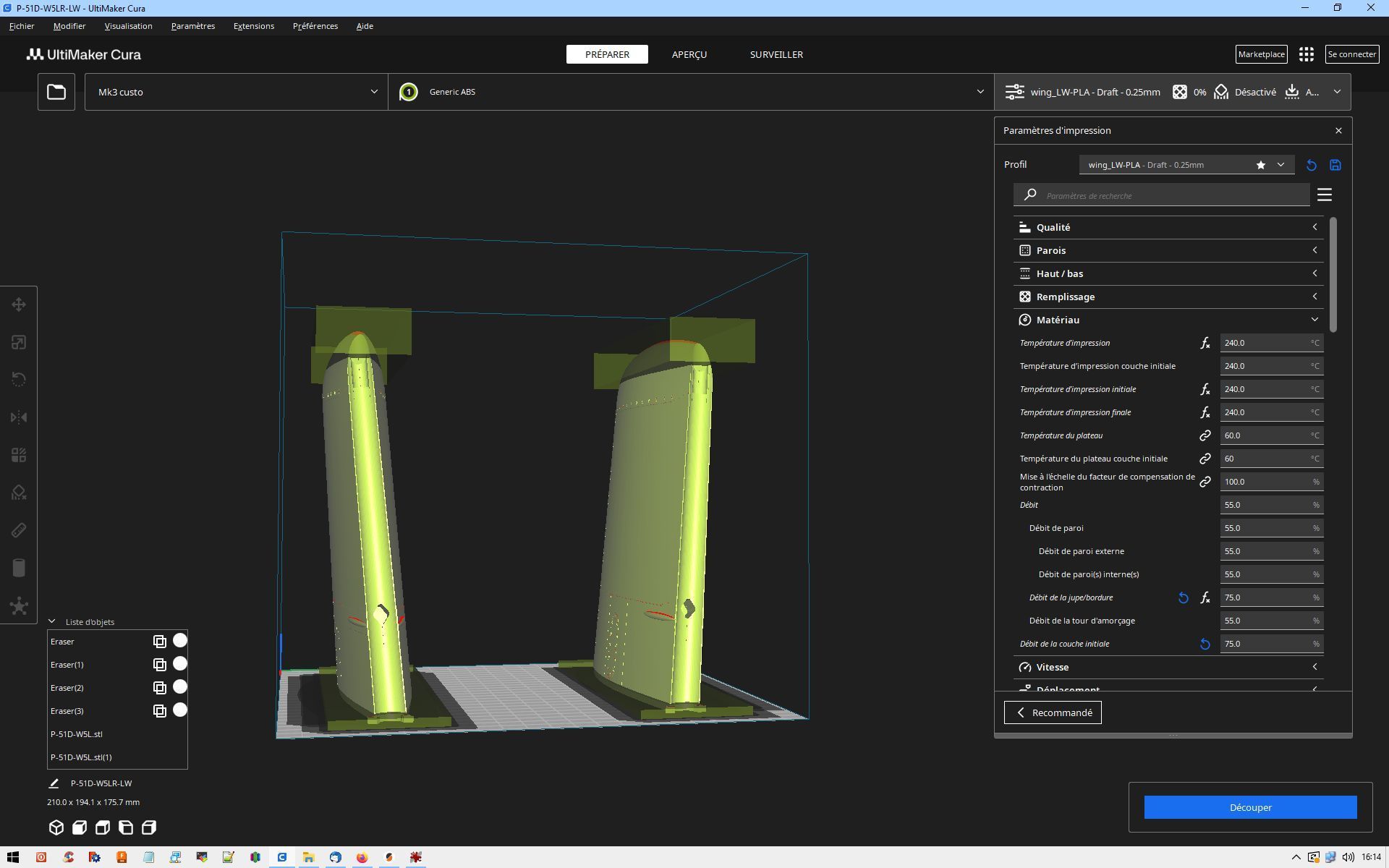Edit the Température d'impression value field
Image resolution: width=1389 pixels, height=868 pixels.
tap(1272, 343)
